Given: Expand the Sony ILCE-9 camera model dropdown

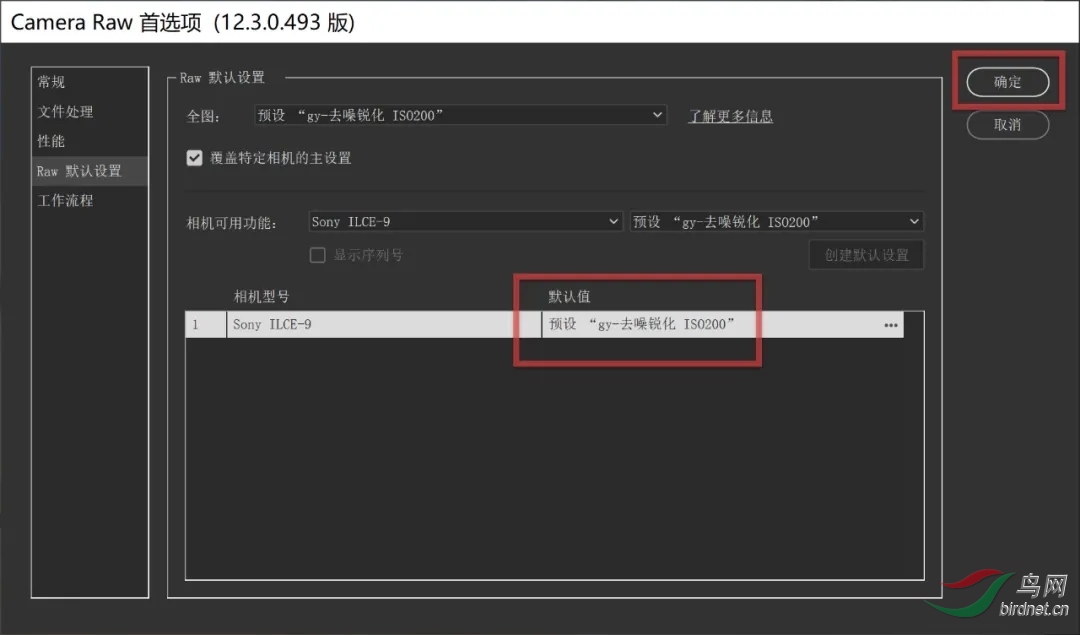Looking at the screenshot, I should [466, 222].
